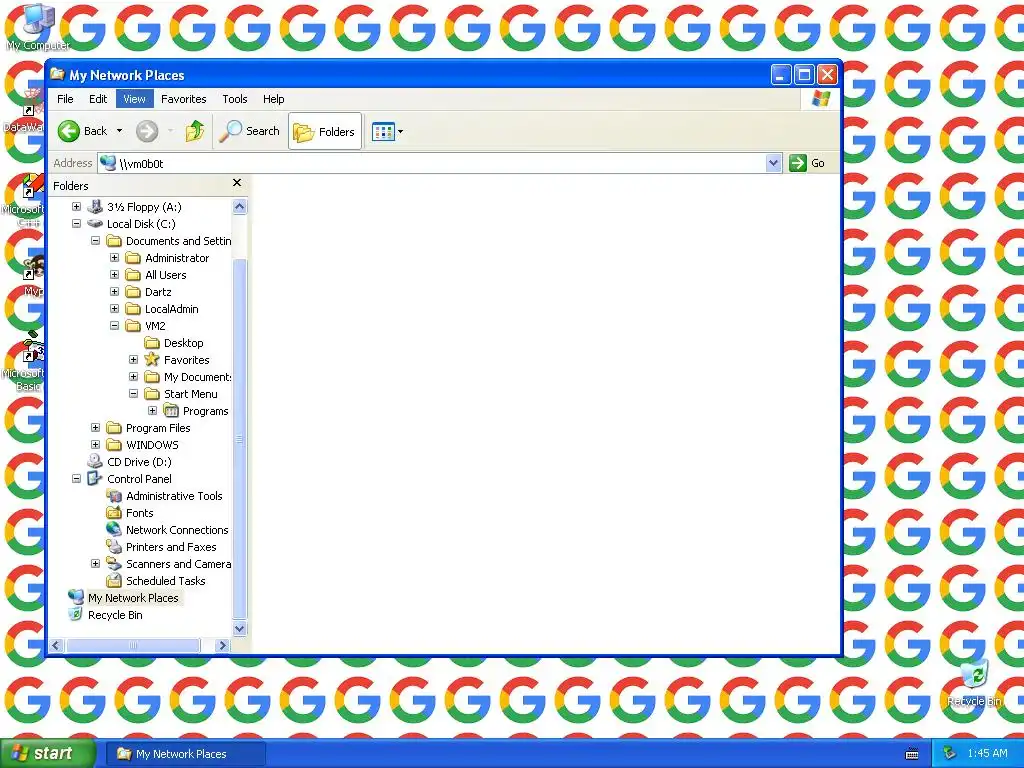This screenshot has height=768, width=1024.
Task: Select the Scheduled Tasks icon
Action: point(114,581)
